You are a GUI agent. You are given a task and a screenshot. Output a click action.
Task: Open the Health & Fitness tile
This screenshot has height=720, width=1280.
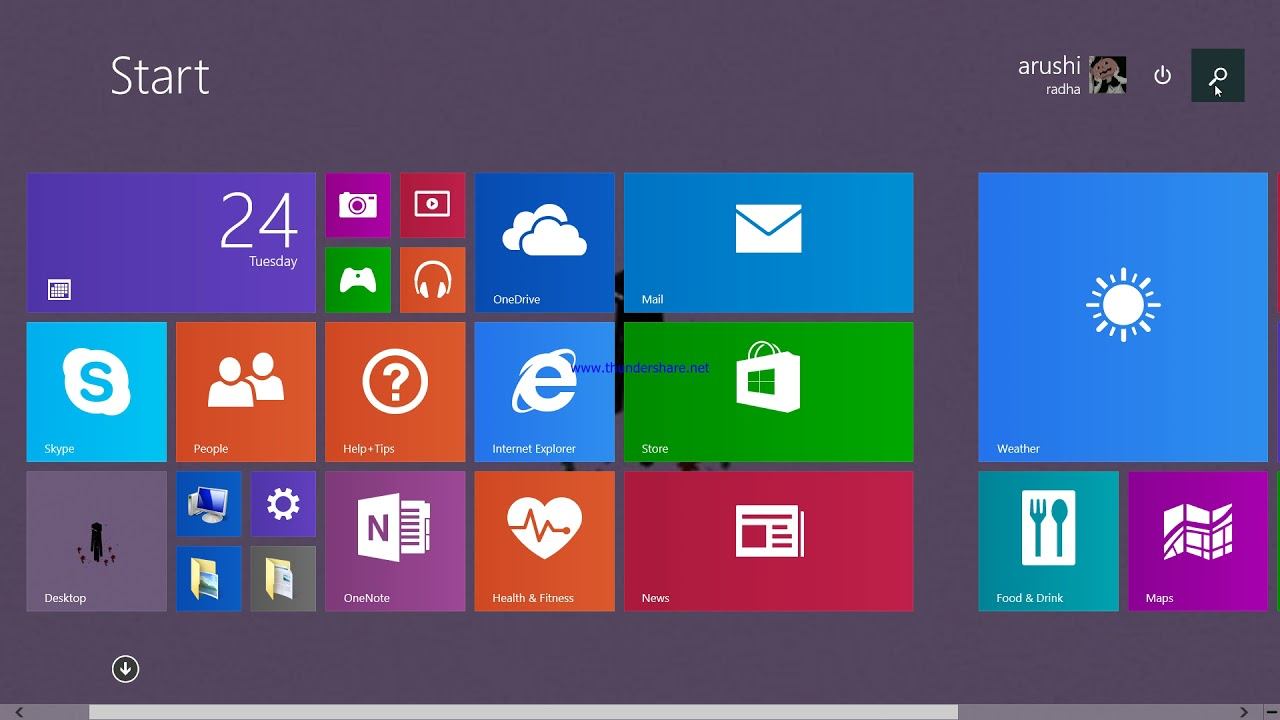pos(545,541)
